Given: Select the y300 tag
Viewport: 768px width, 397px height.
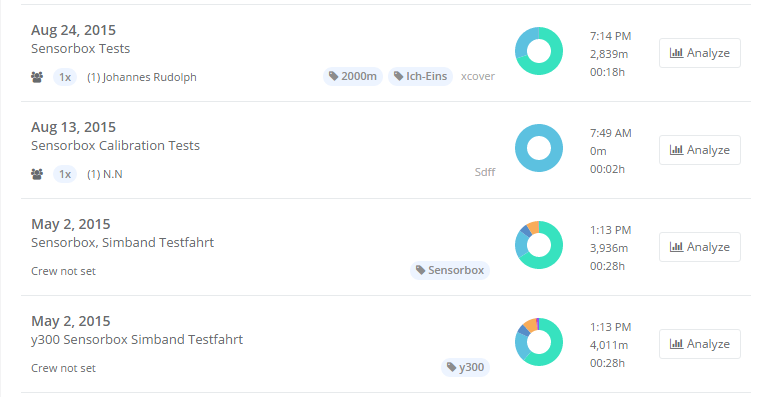Looking at the screenshot, I should click(x=465, y=367).
